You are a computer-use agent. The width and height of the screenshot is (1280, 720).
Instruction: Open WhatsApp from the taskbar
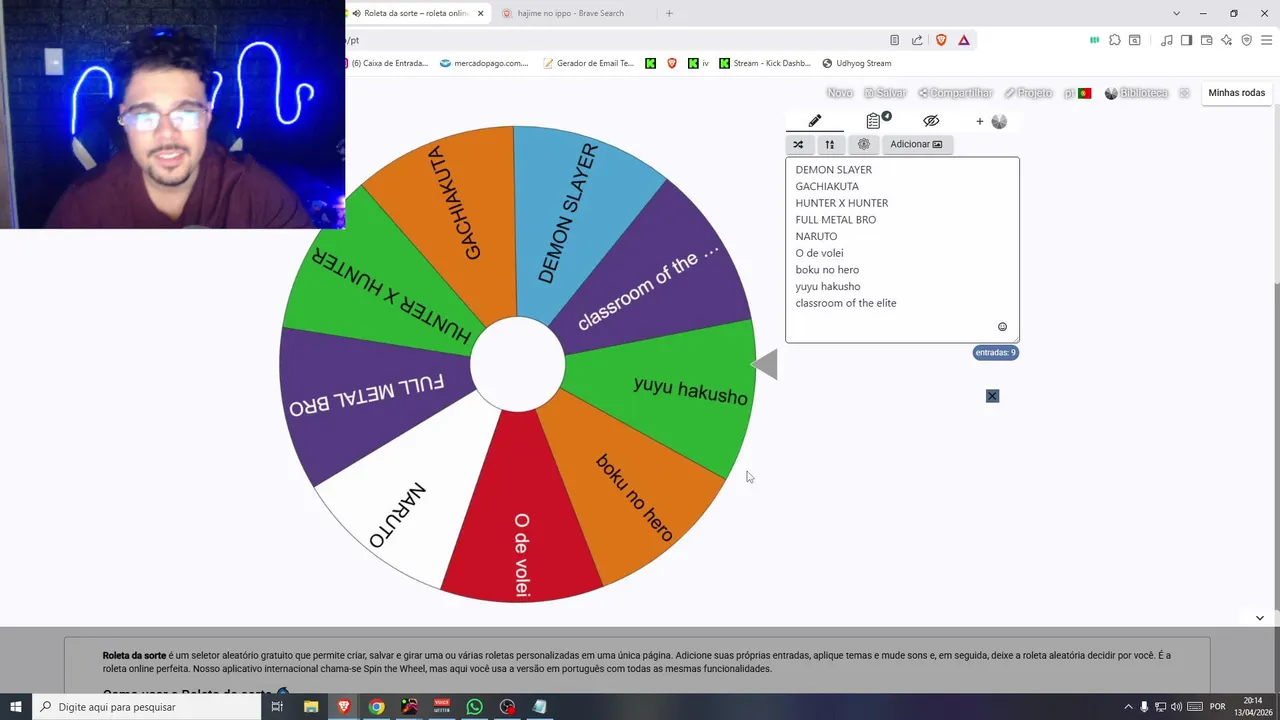click(x=474, y=707)
